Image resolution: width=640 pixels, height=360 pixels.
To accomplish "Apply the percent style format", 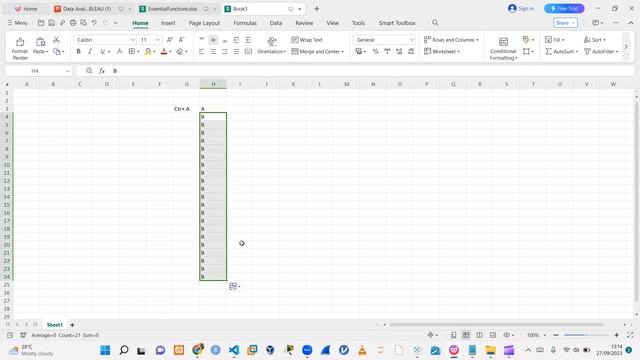I will click(375, 51).
